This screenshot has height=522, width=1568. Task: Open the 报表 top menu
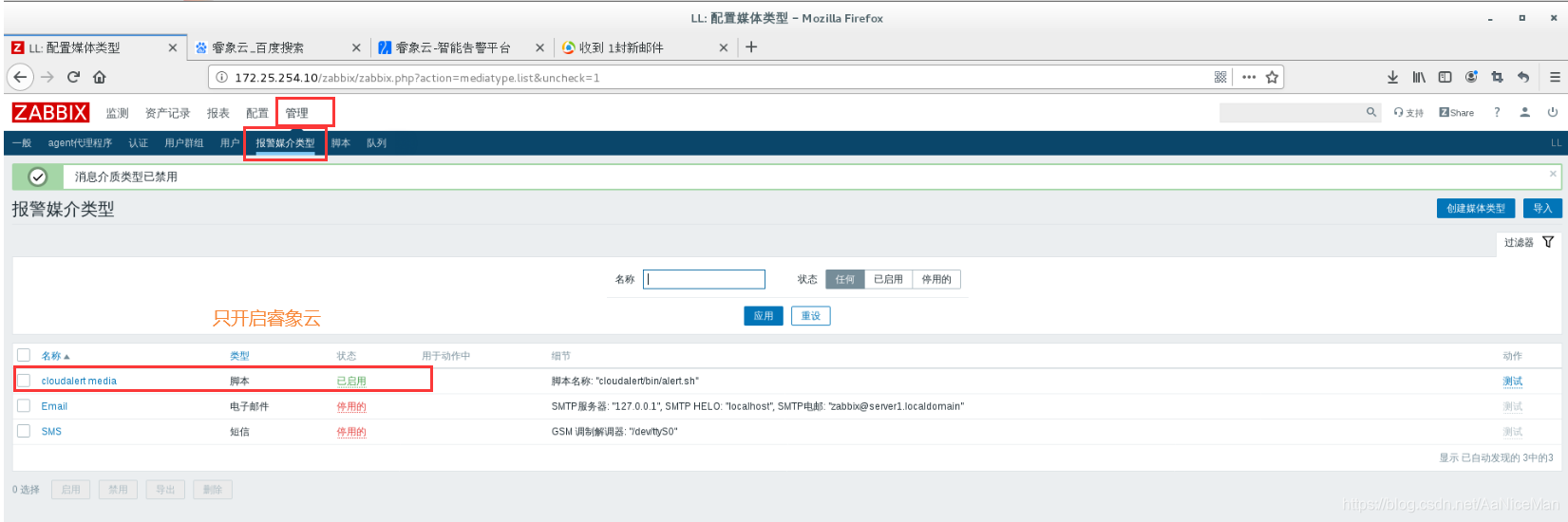tap(218, 113)
